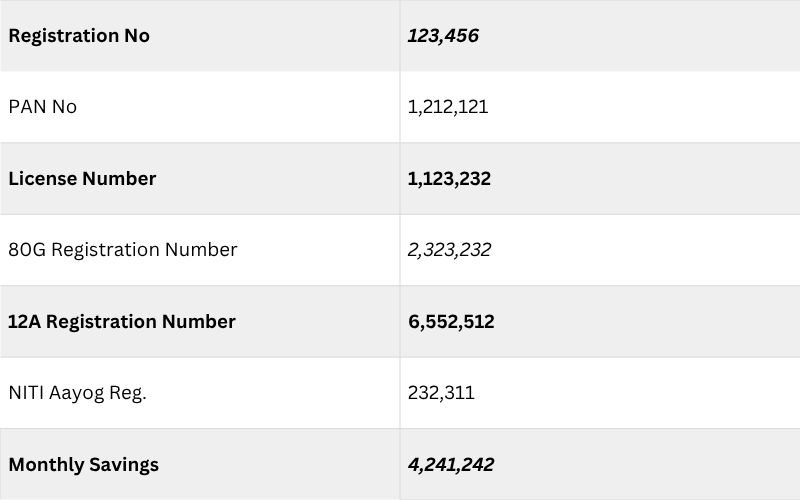Click the word Registration in first row
The image size is (800, 500).
pos(64,37)
